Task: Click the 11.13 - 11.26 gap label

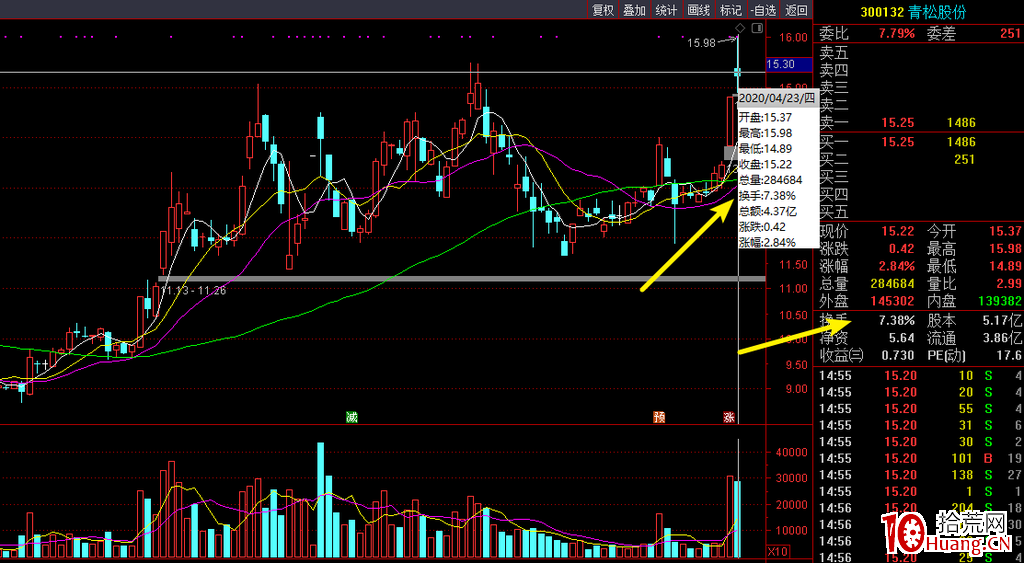Action: pyautogui.click(x=194, y=291)
